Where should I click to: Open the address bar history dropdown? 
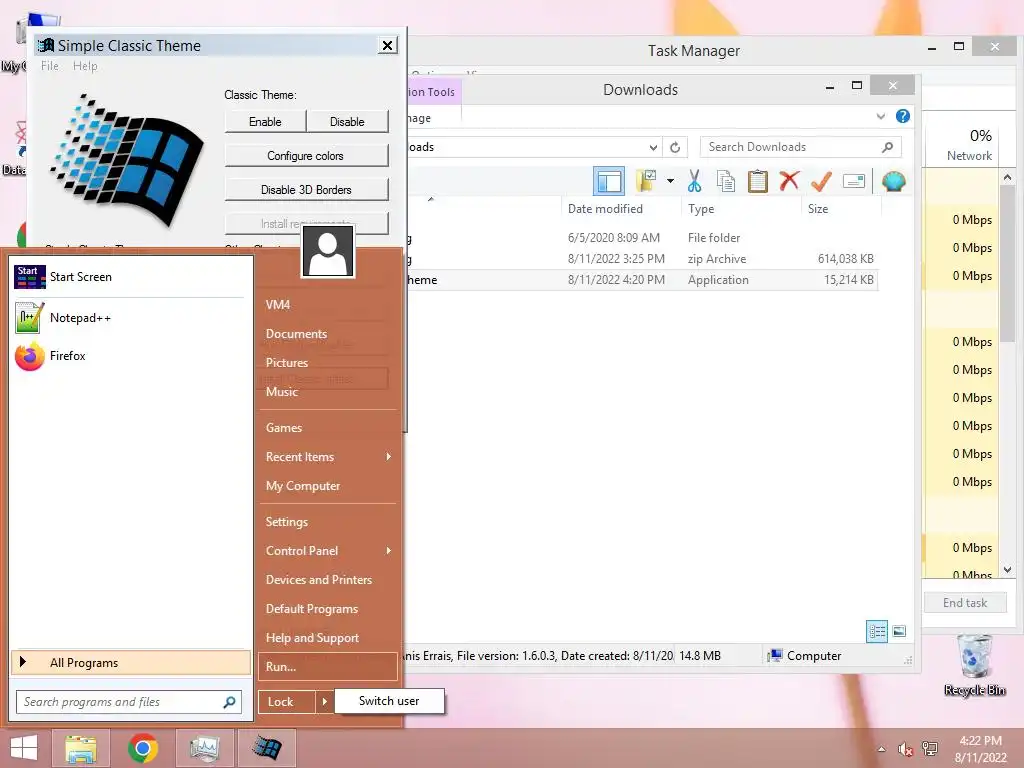point(653,148)
